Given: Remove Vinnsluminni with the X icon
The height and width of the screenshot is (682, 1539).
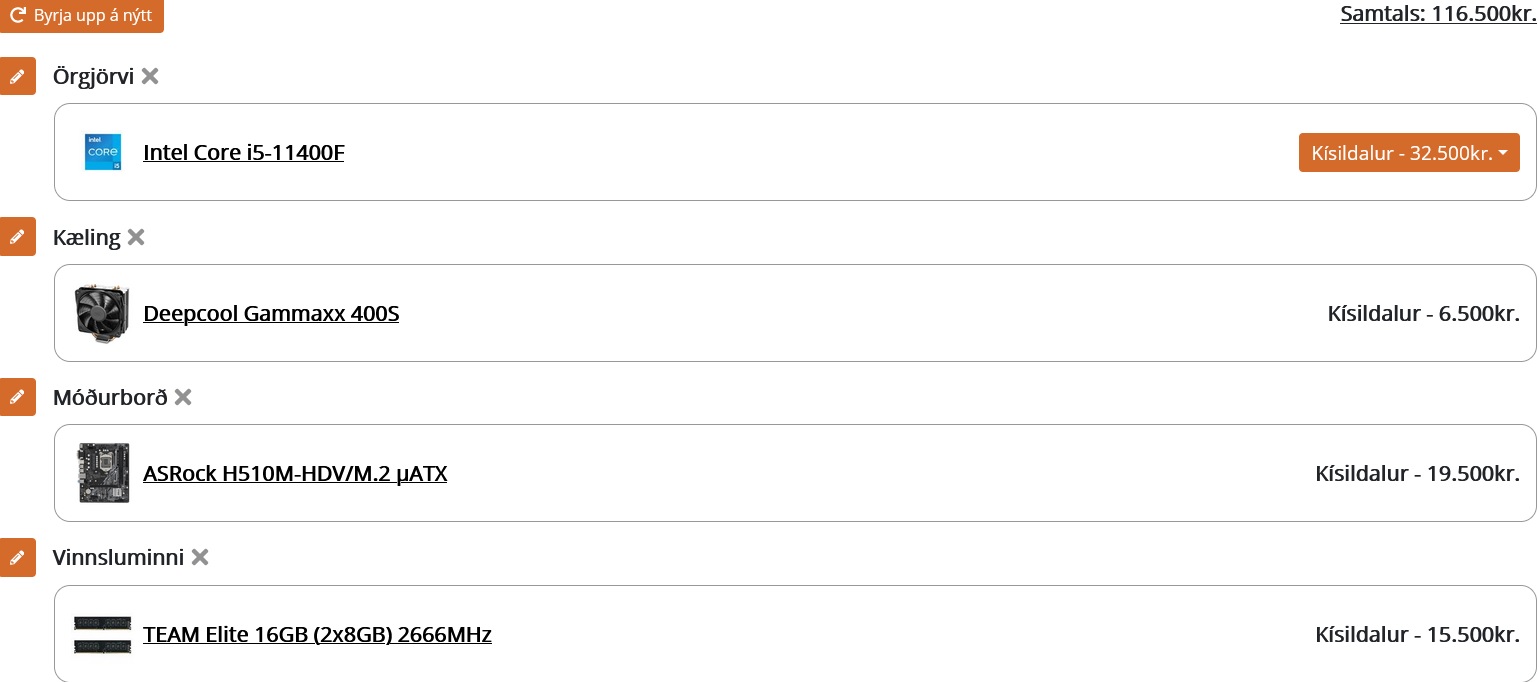Looking at the screenshot, I should 200,557.
